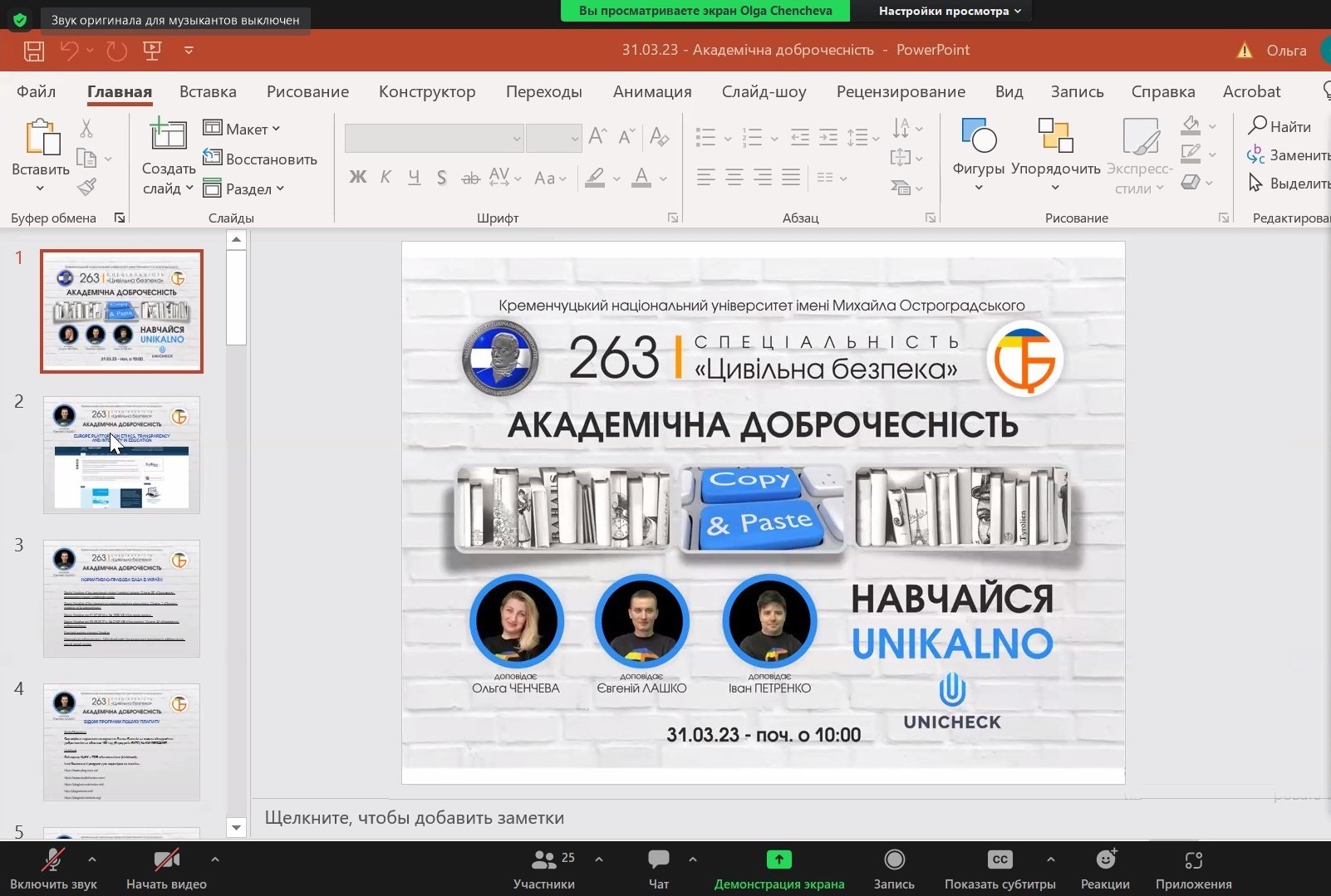Toggle text shadow S formatting
The image size is (1331, 896).
click(442, 177)
